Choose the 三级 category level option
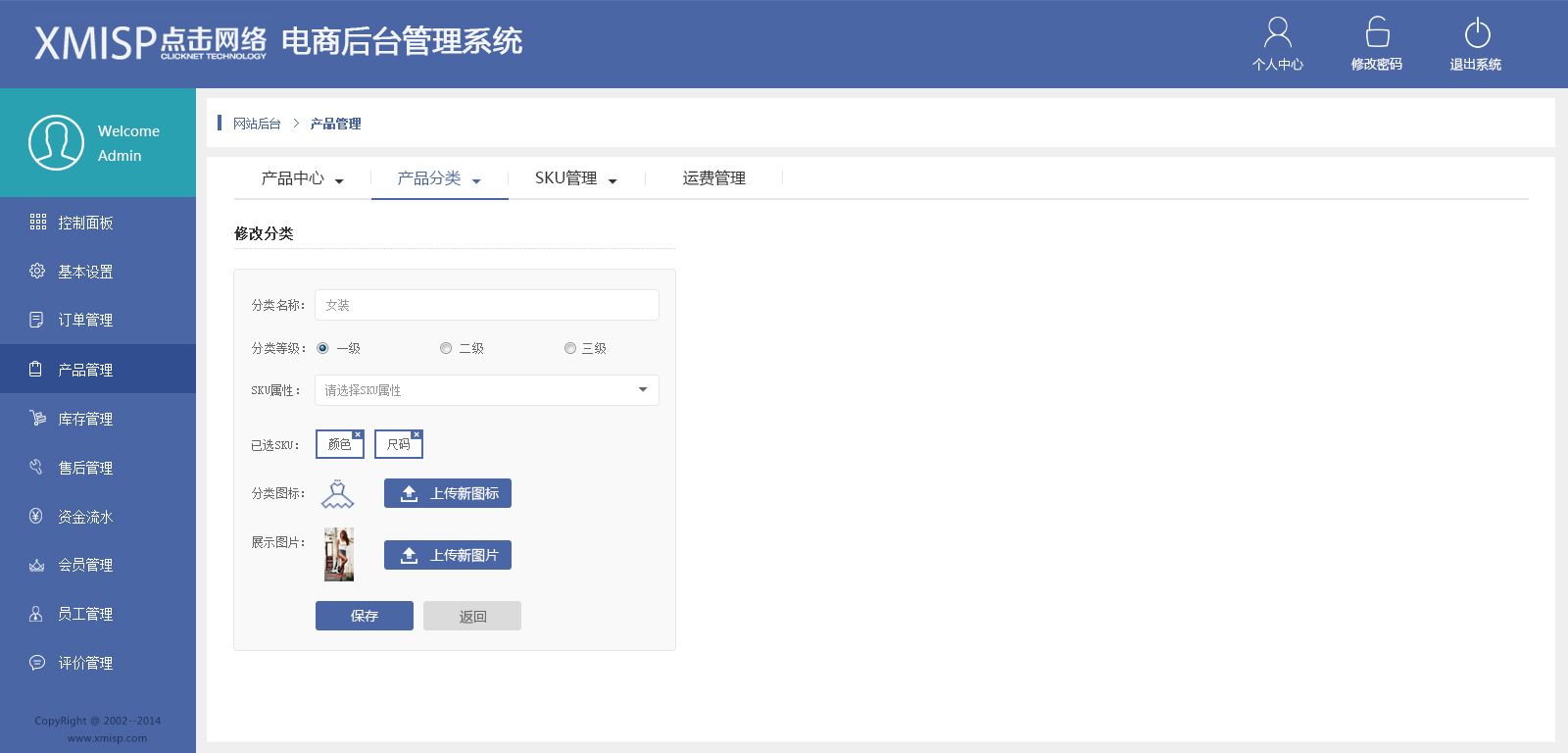 pyautogui.click(x=569, y=348)
